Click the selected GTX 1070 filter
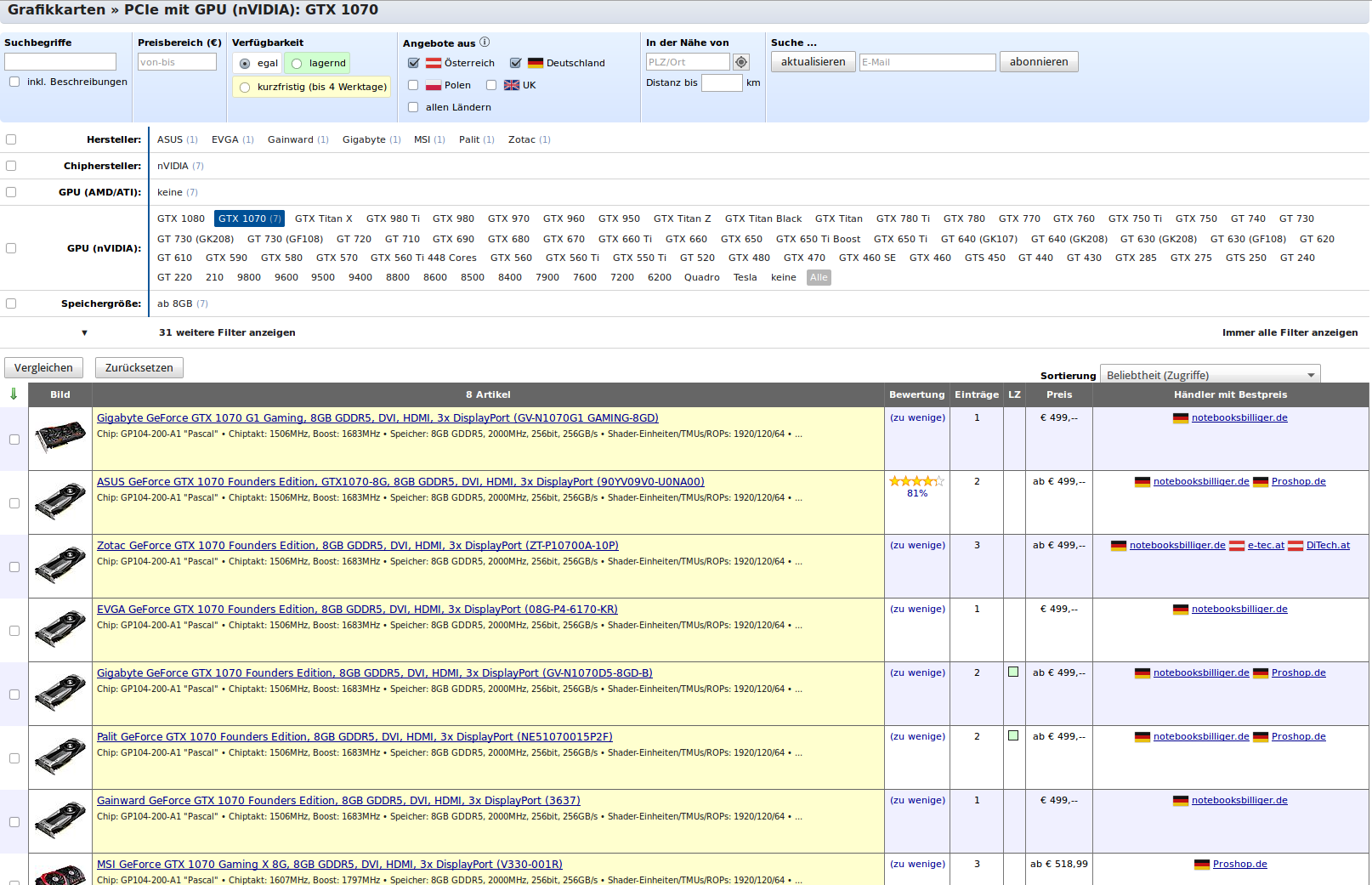This screenshot has width=1372, height=885. (x=249, y=218)
